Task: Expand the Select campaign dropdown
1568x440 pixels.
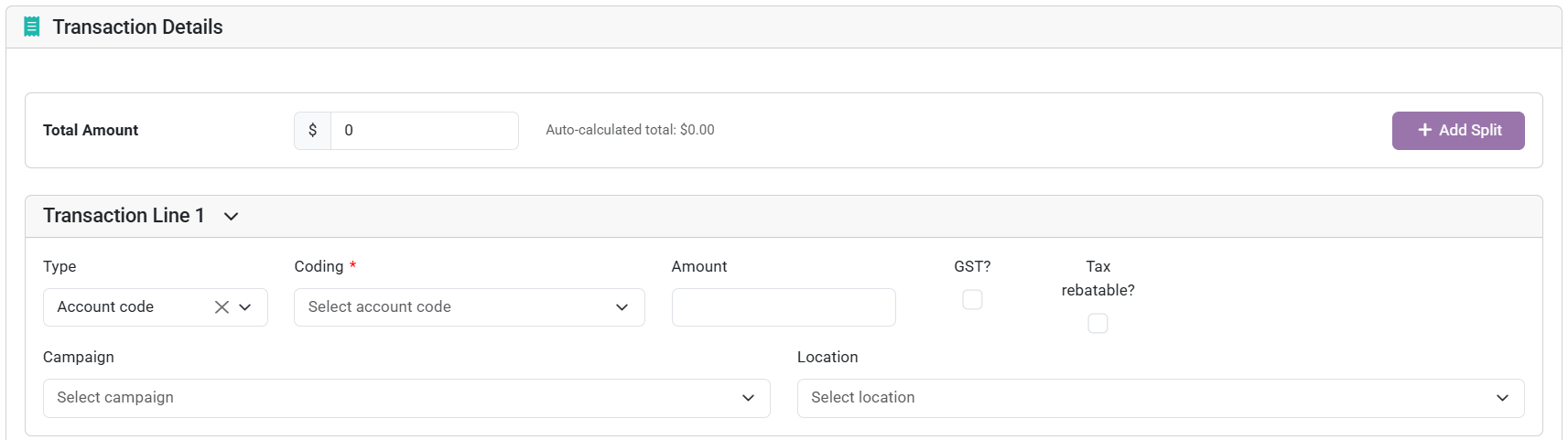Action: (x=406, y=398)
